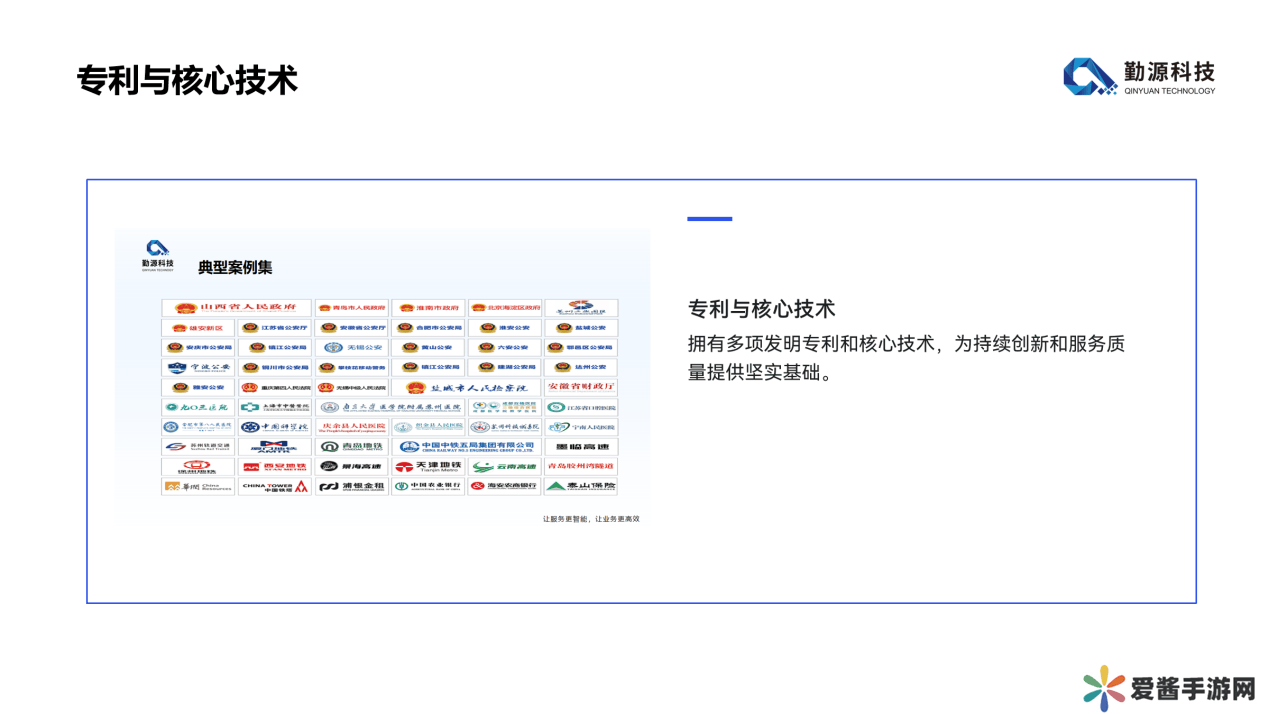Image resolution: width=1269 pixels, height=714 pixels.
Task: Click the 爱酱手游网 watermark logo
Action: 1169,688
